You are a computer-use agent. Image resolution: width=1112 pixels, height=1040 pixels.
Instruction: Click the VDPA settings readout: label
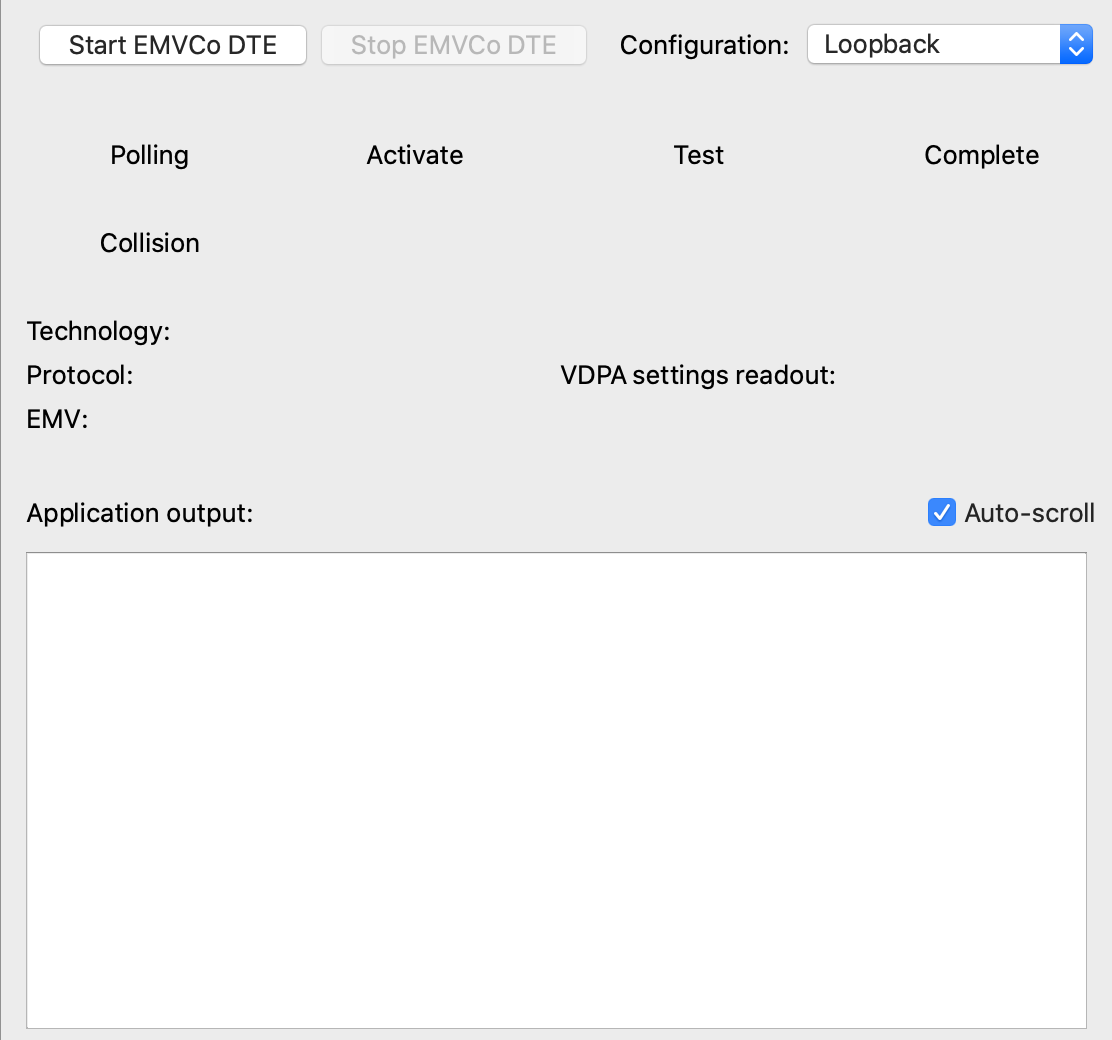pyautogui.click(x=698, y=375)
